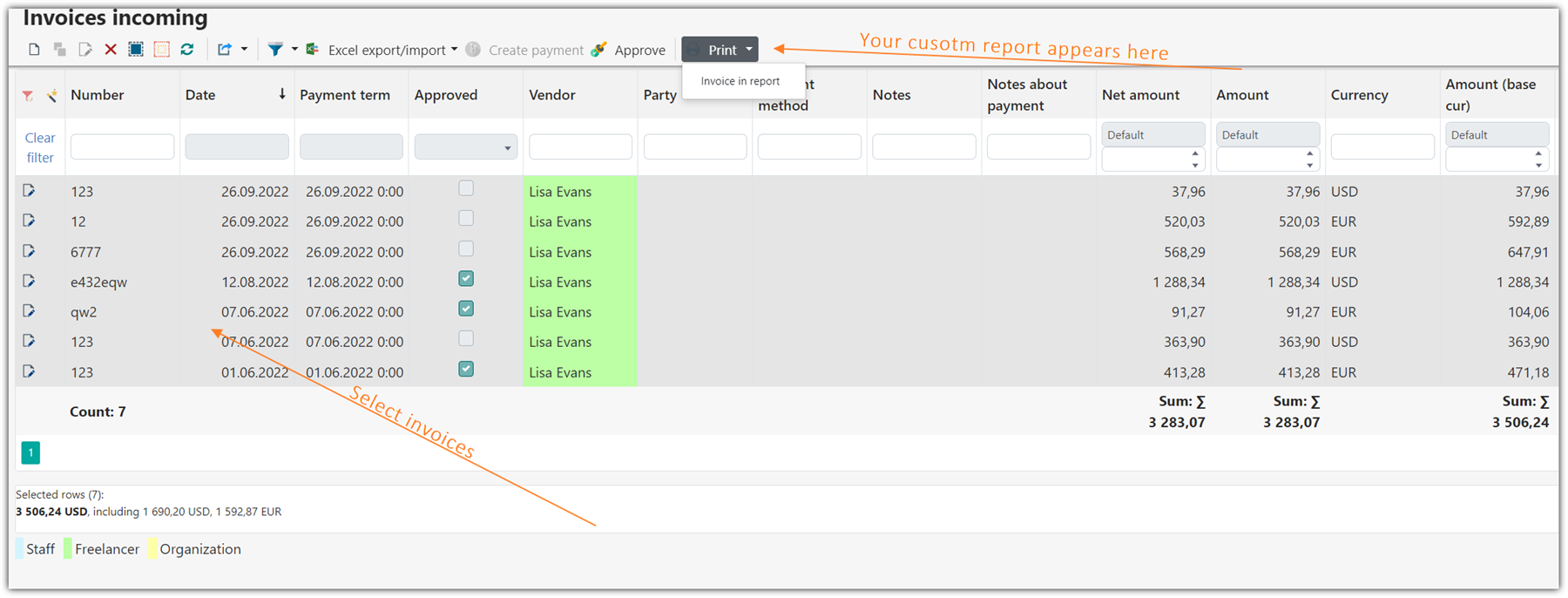Toggle Approved checkbox for invoice 12
1568x598 pixels.
pos(466,218)
